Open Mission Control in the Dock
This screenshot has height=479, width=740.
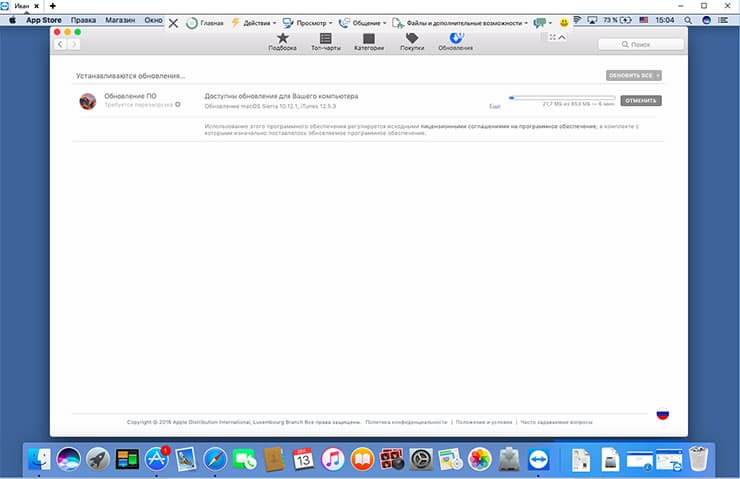click(127, 459)
